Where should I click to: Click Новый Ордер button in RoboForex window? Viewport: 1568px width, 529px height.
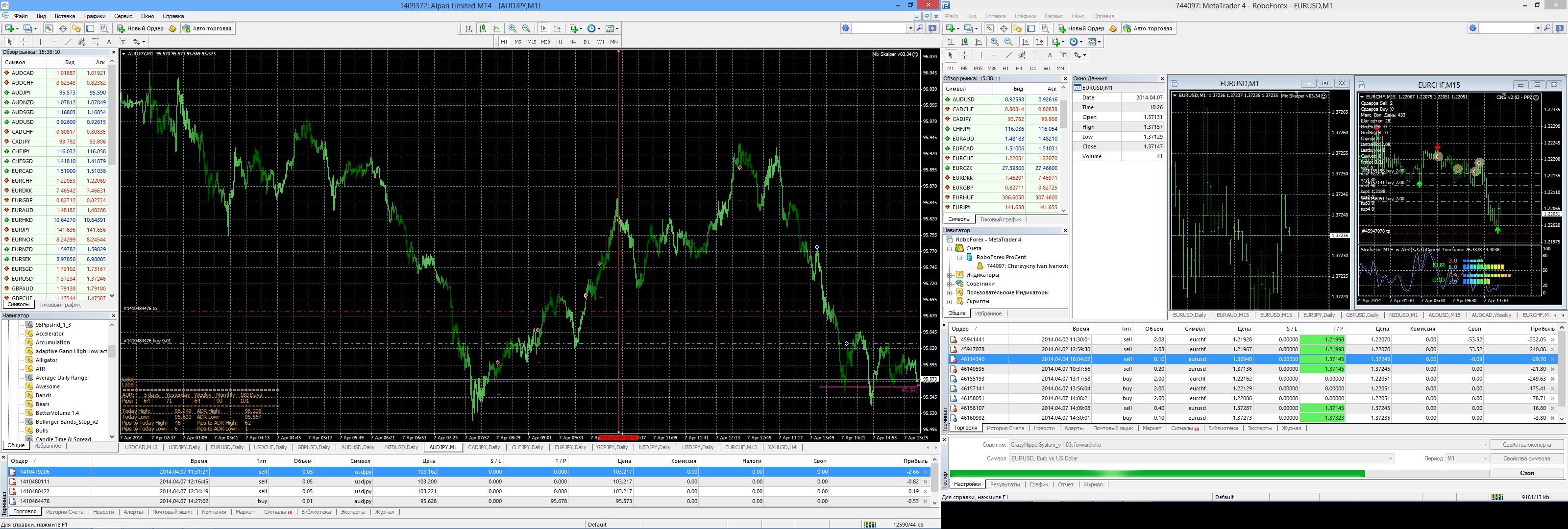[x=1081, y=28]
